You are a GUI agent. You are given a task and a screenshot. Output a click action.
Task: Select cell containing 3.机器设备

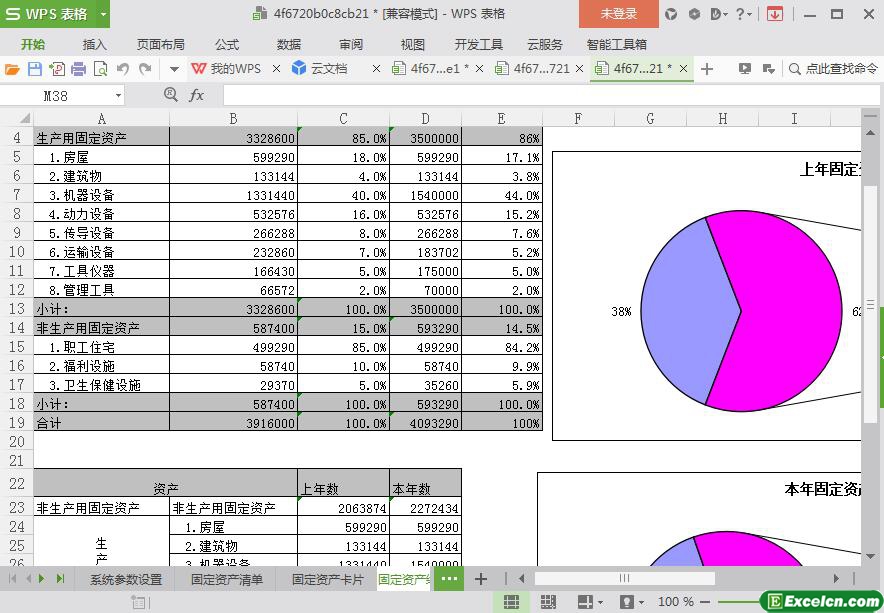[x=101, y=195]
